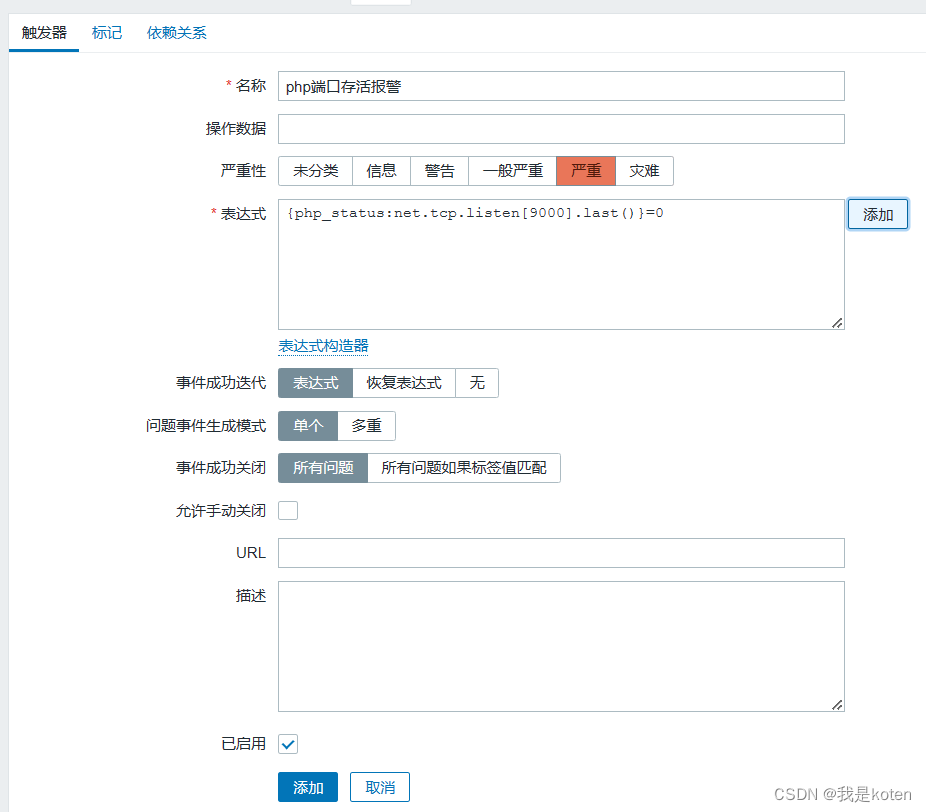Enable the 允许手动关闭 checkbox
Viewport: 926px width, 812px height.
pos(288,511)
